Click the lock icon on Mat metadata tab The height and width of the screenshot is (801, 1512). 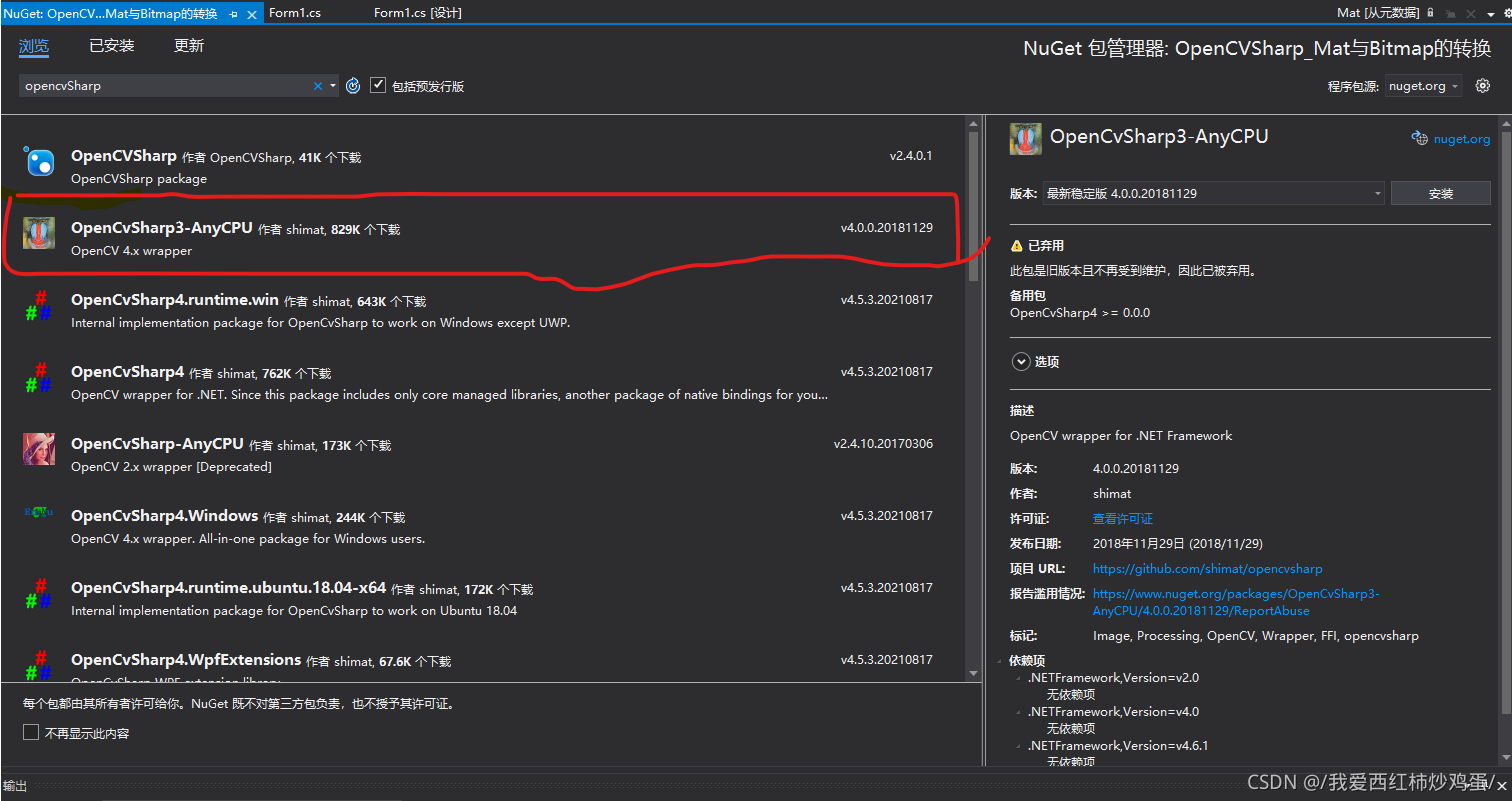tap(1430, 12)
